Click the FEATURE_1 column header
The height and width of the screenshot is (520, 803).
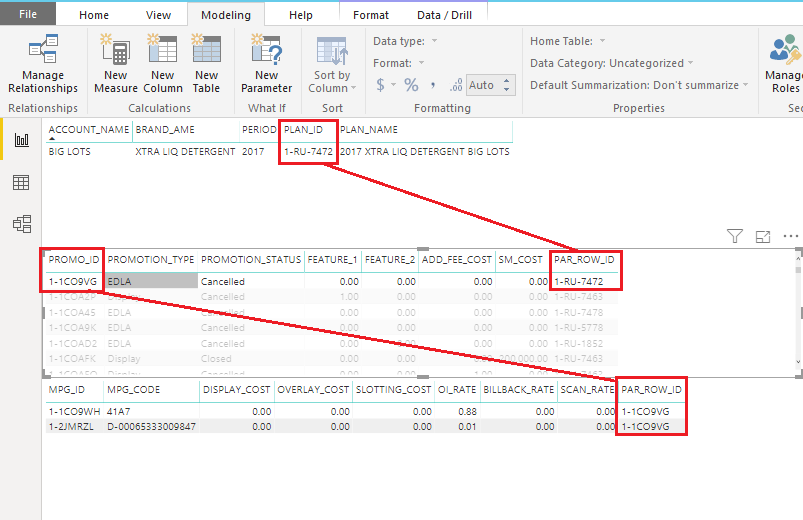point(332,260)
